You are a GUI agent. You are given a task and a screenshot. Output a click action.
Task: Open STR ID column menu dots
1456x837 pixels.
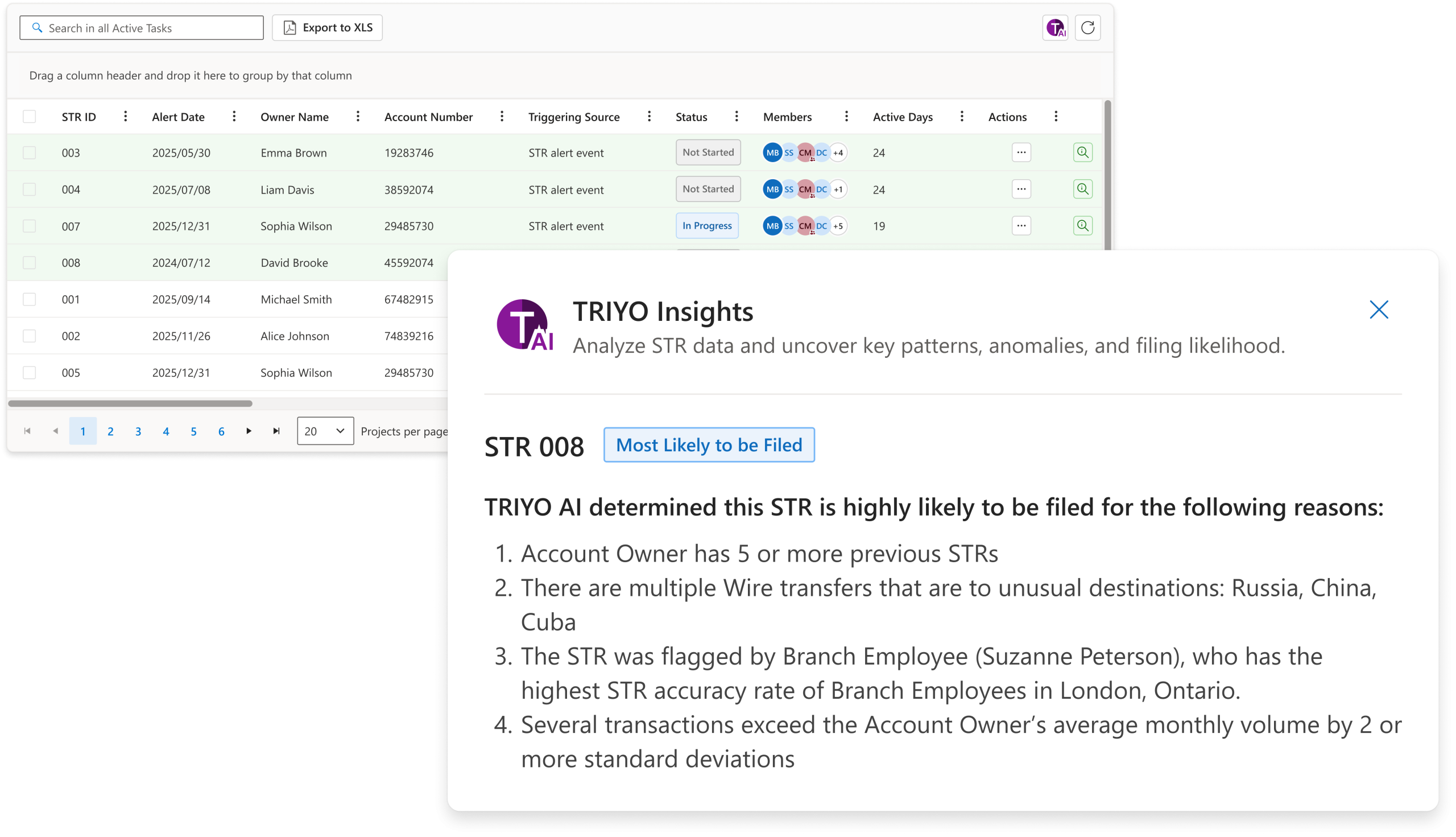pos(125,117)
